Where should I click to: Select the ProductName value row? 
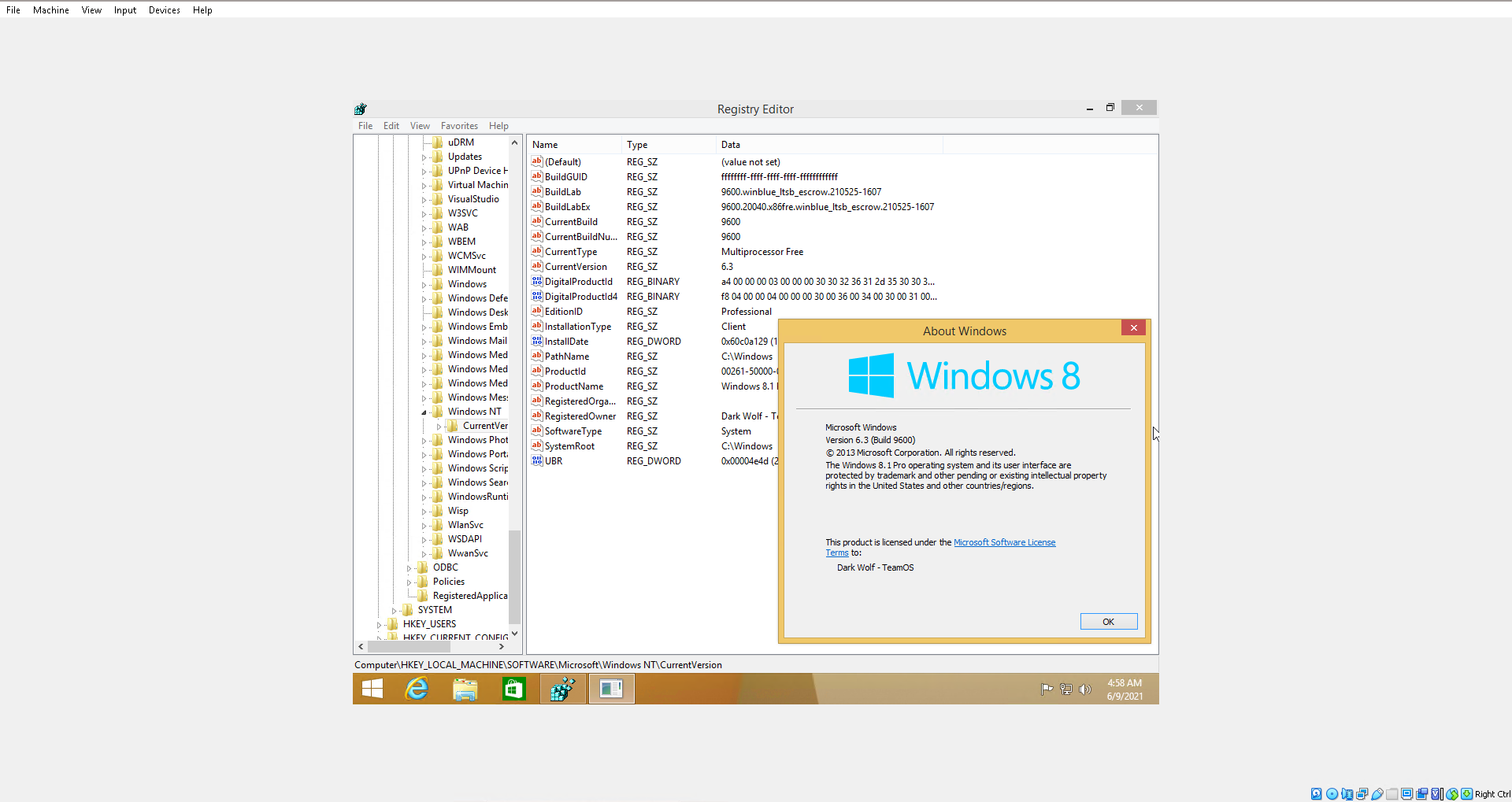pyautogui.click(x=654, y=386)
